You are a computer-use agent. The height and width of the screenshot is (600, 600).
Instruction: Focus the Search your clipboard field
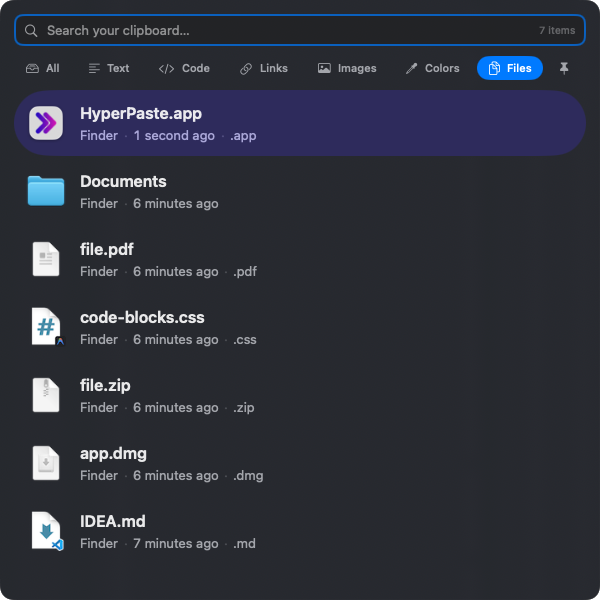tap(300, 30)
